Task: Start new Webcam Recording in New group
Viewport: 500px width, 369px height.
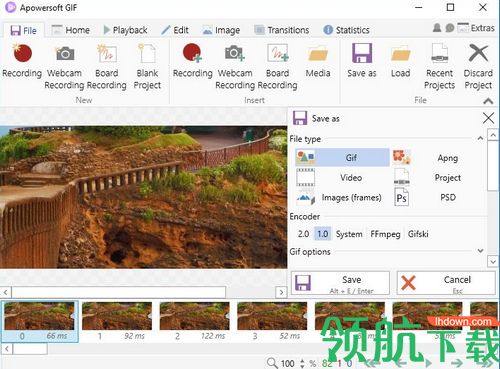Action: coord(64,67)
